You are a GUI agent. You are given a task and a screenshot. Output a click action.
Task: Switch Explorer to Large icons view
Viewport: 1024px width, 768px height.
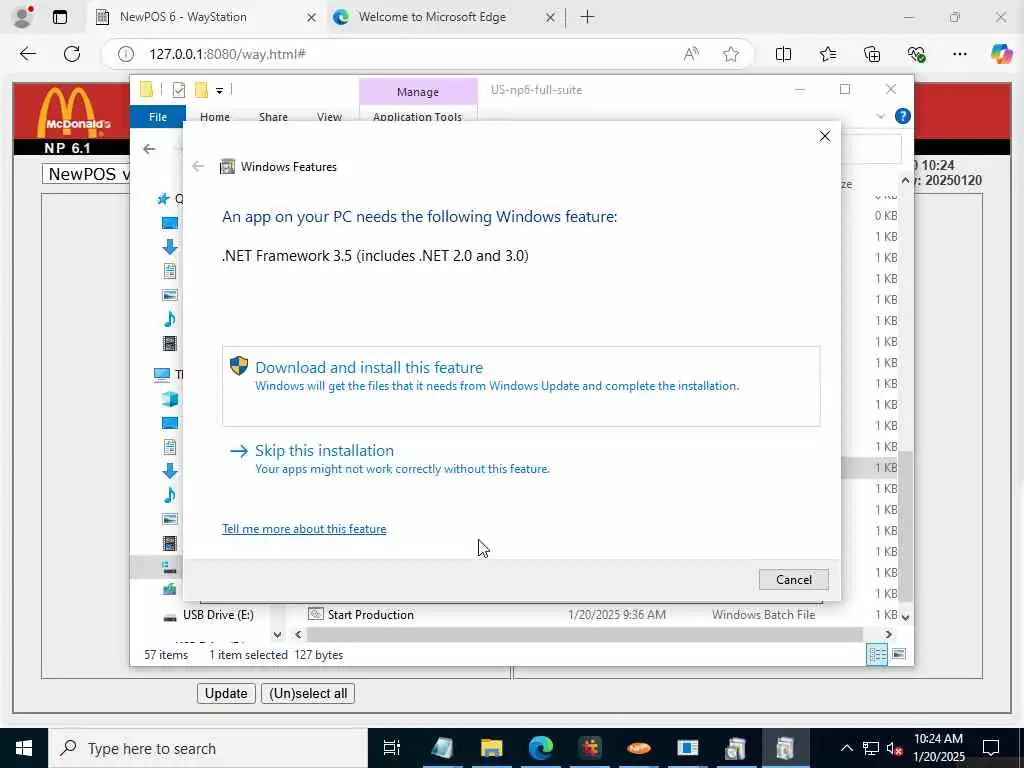tap(899, 654)
